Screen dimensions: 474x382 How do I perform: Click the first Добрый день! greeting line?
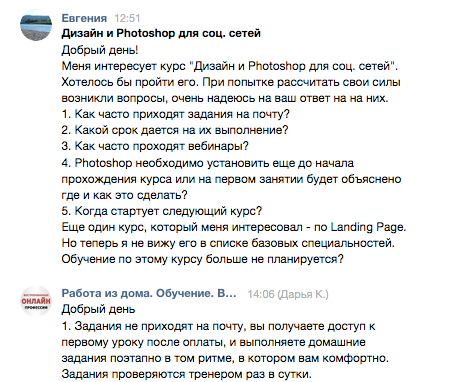point(100,50)
